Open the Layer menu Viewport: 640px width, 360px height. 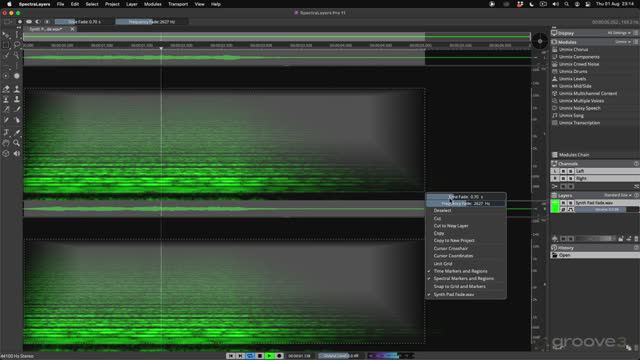pos(131,4)
